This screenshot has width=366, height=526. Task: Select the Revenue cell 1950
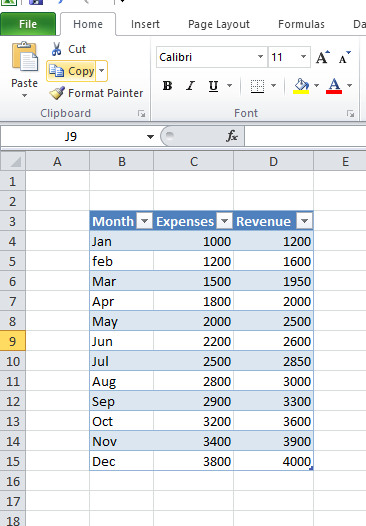click(x=273, y=281)
